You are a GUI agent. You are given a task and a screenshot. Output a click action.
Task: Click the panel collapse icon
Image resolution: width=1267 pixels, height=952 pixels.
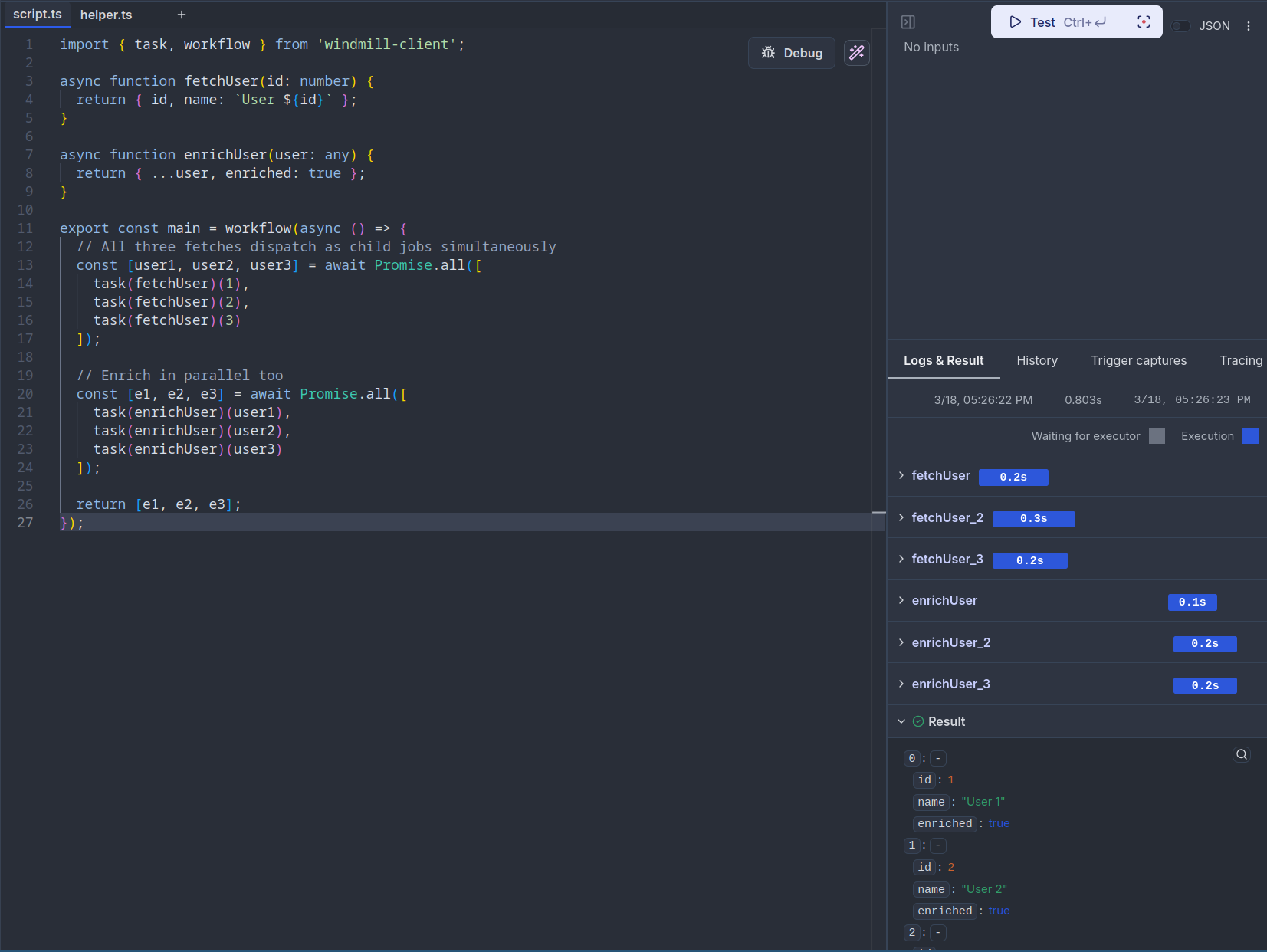(908, 22)
